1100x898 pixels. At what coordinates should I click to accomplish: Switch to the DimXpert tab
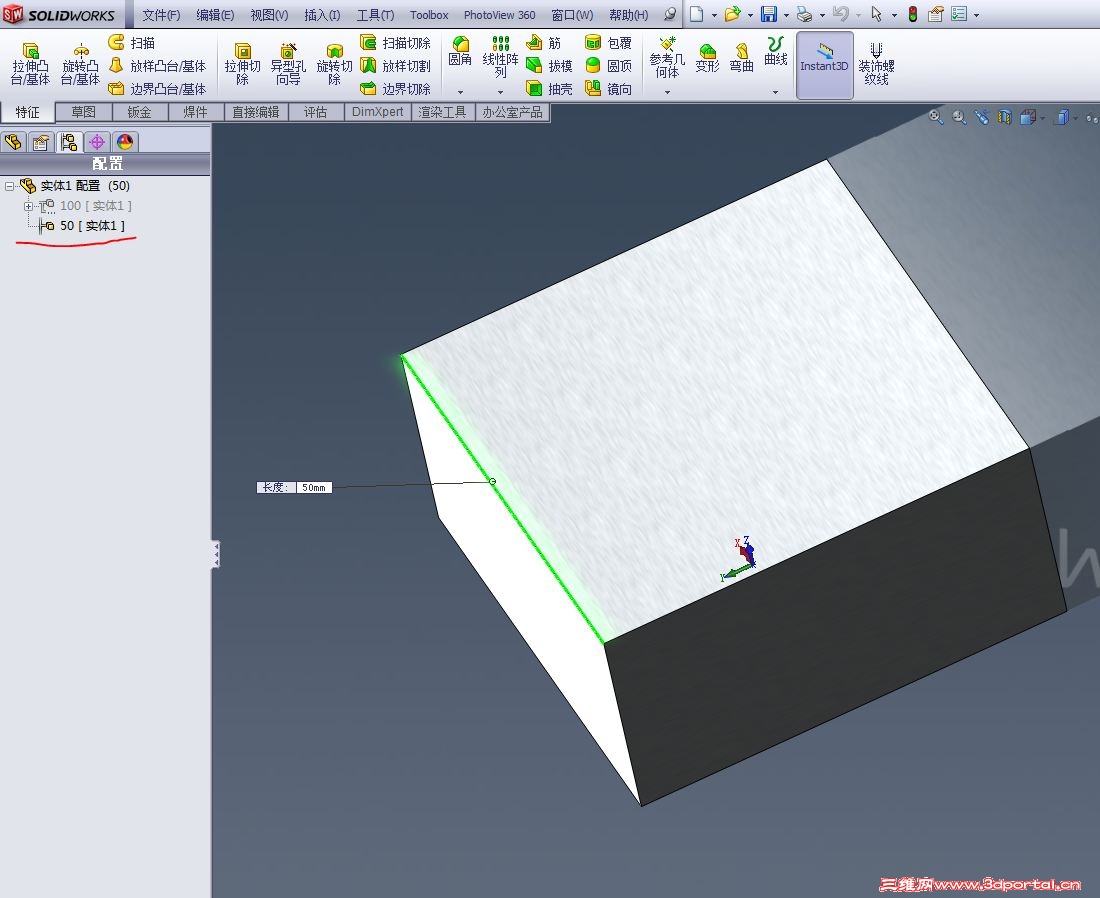(377, 112)
